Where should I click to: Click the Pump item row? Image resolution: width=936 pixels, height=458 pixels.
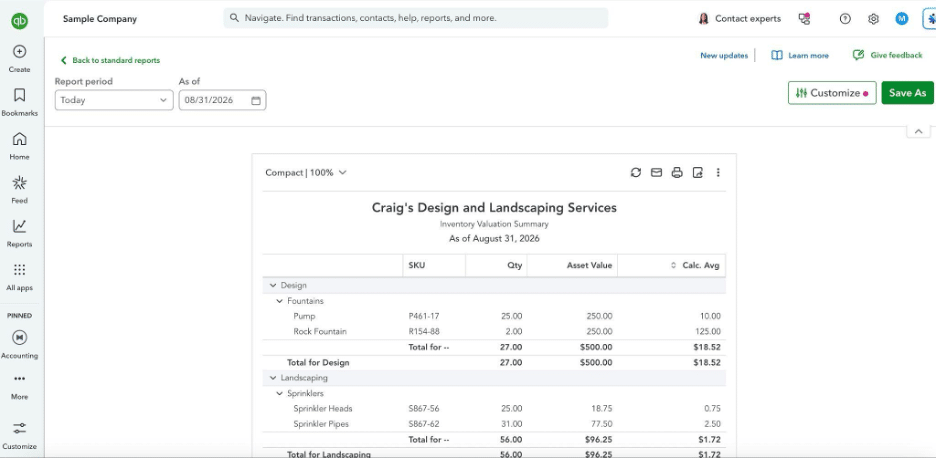(x=494, y=316)
